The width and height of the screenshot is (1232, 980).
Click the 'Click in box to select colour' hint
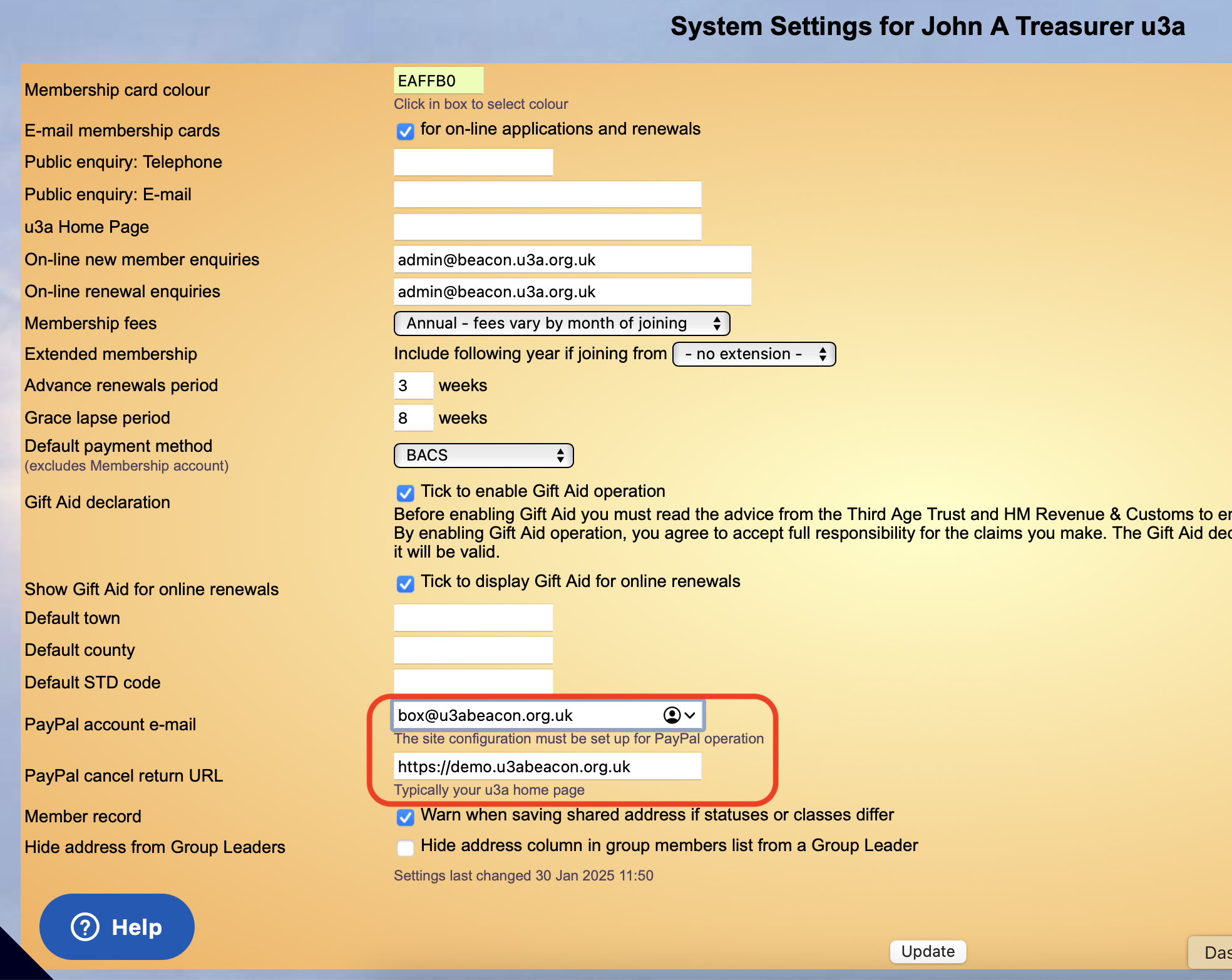(x=481, y=104)
